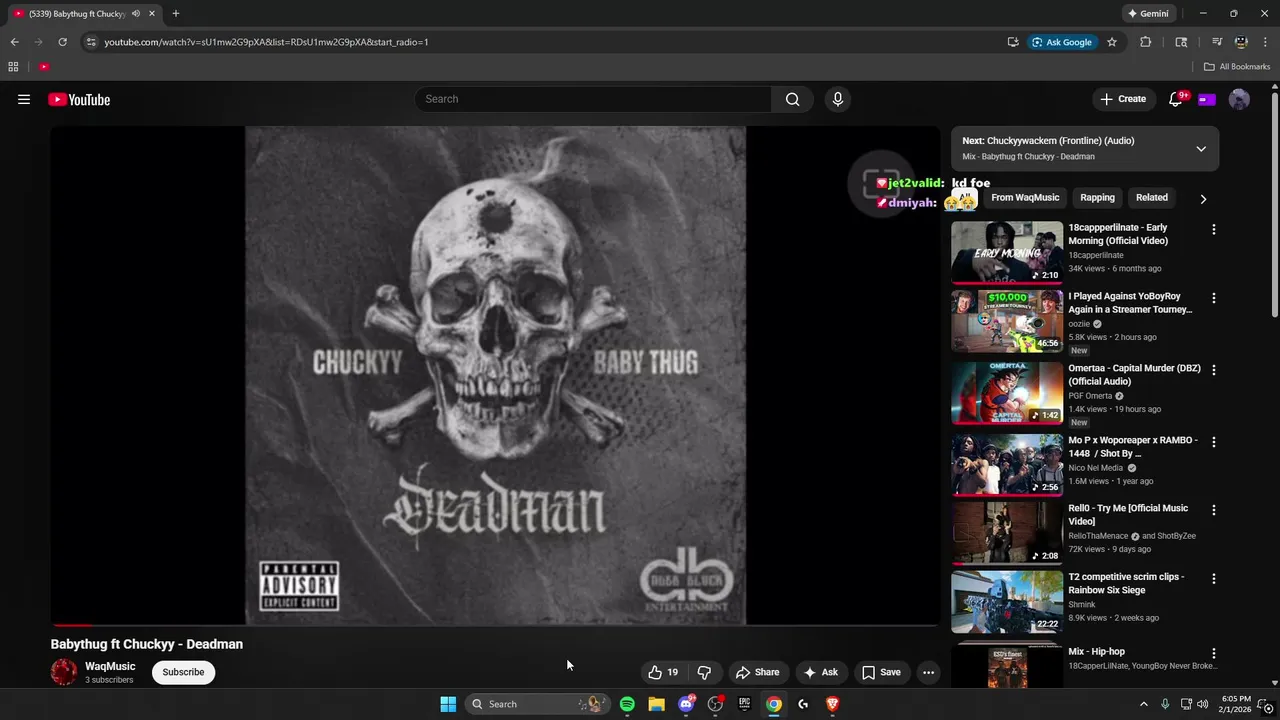
Task: Click the Ask button below video
Action: pyautogui.click(x=820, y=672)
